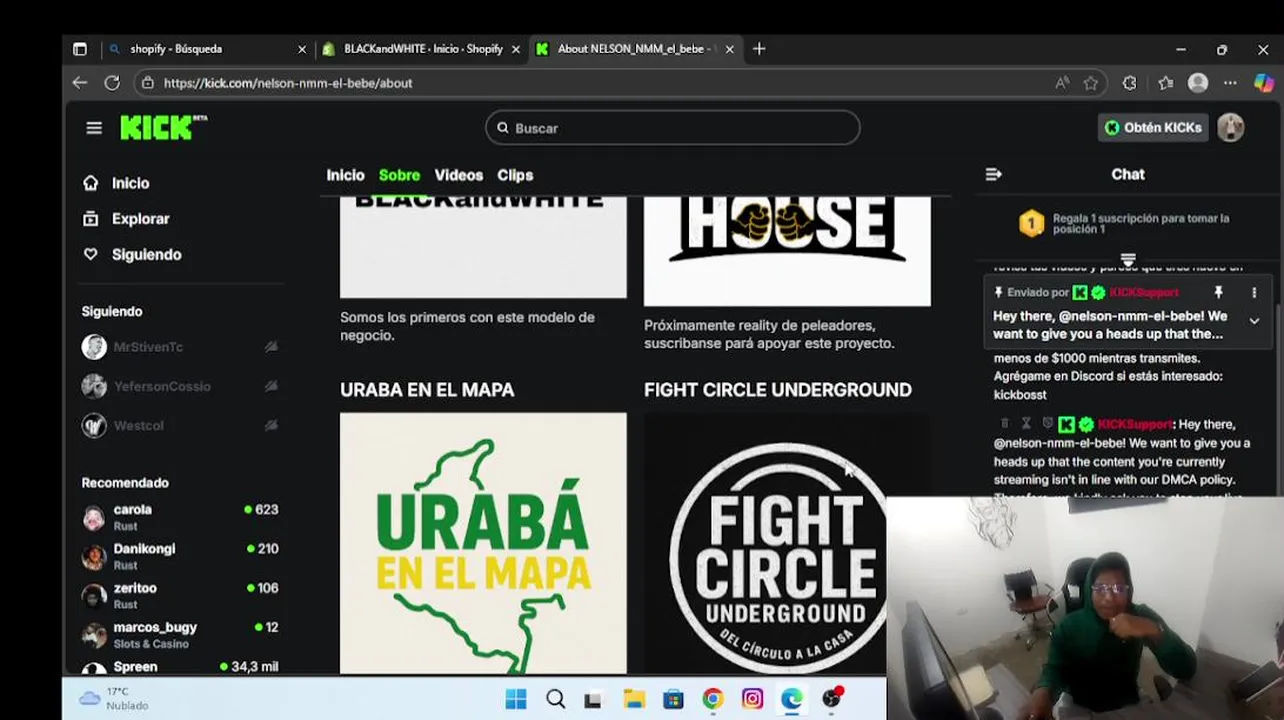Click the top gifter position 1 badge
Screen dimensions: 1284x720
[1031, 224]
